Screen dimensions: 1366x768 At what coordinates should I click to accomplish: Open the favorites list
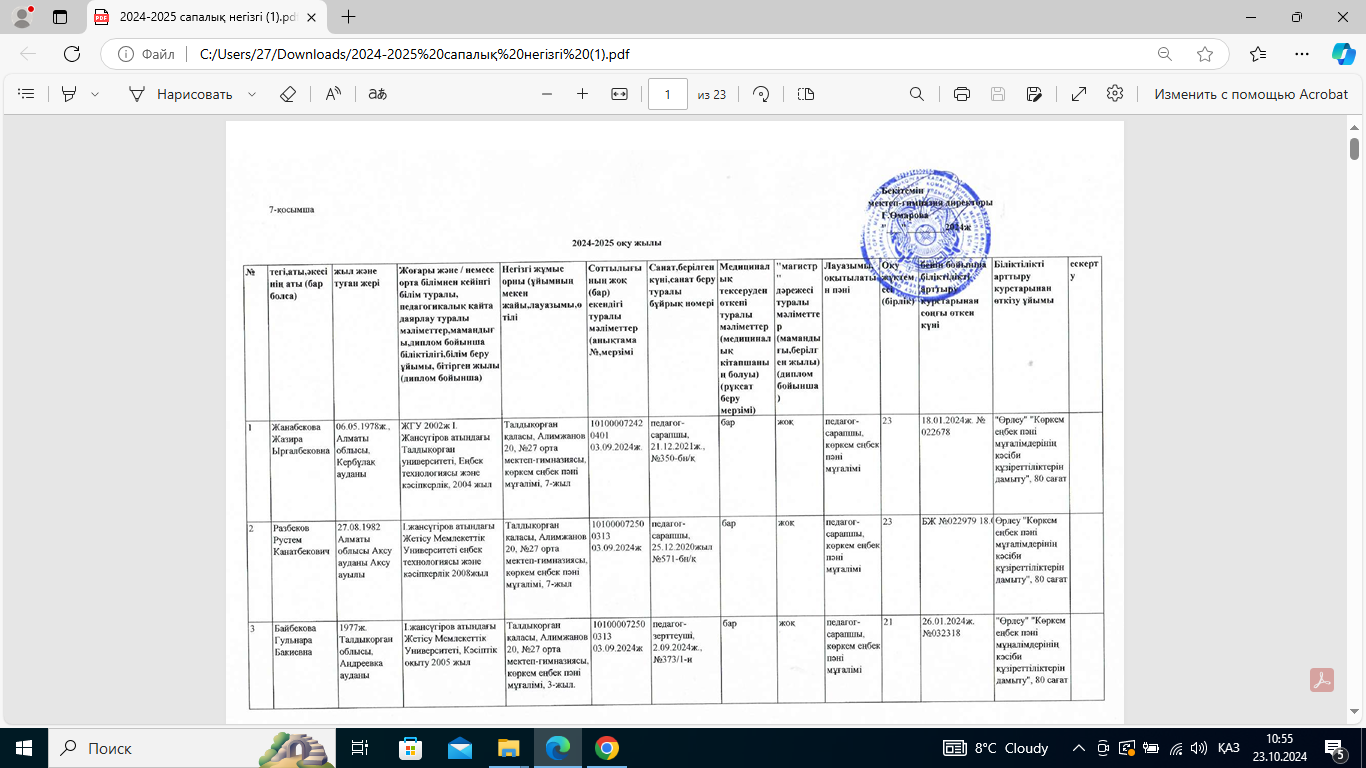[1258, 54]
